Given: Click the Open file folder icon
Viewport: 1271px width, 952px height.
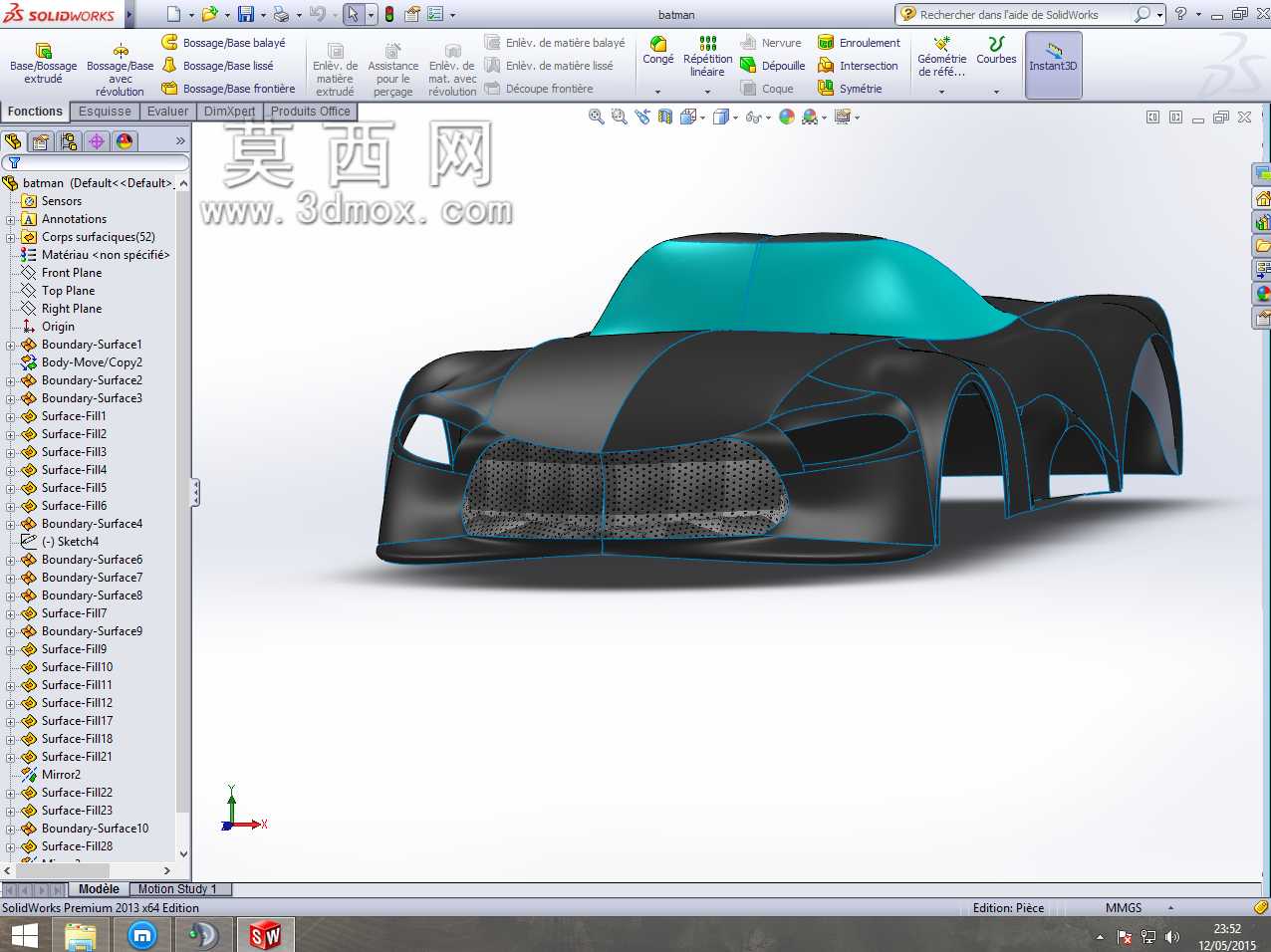Looking at the screenshot, I should tap(209, 14).
